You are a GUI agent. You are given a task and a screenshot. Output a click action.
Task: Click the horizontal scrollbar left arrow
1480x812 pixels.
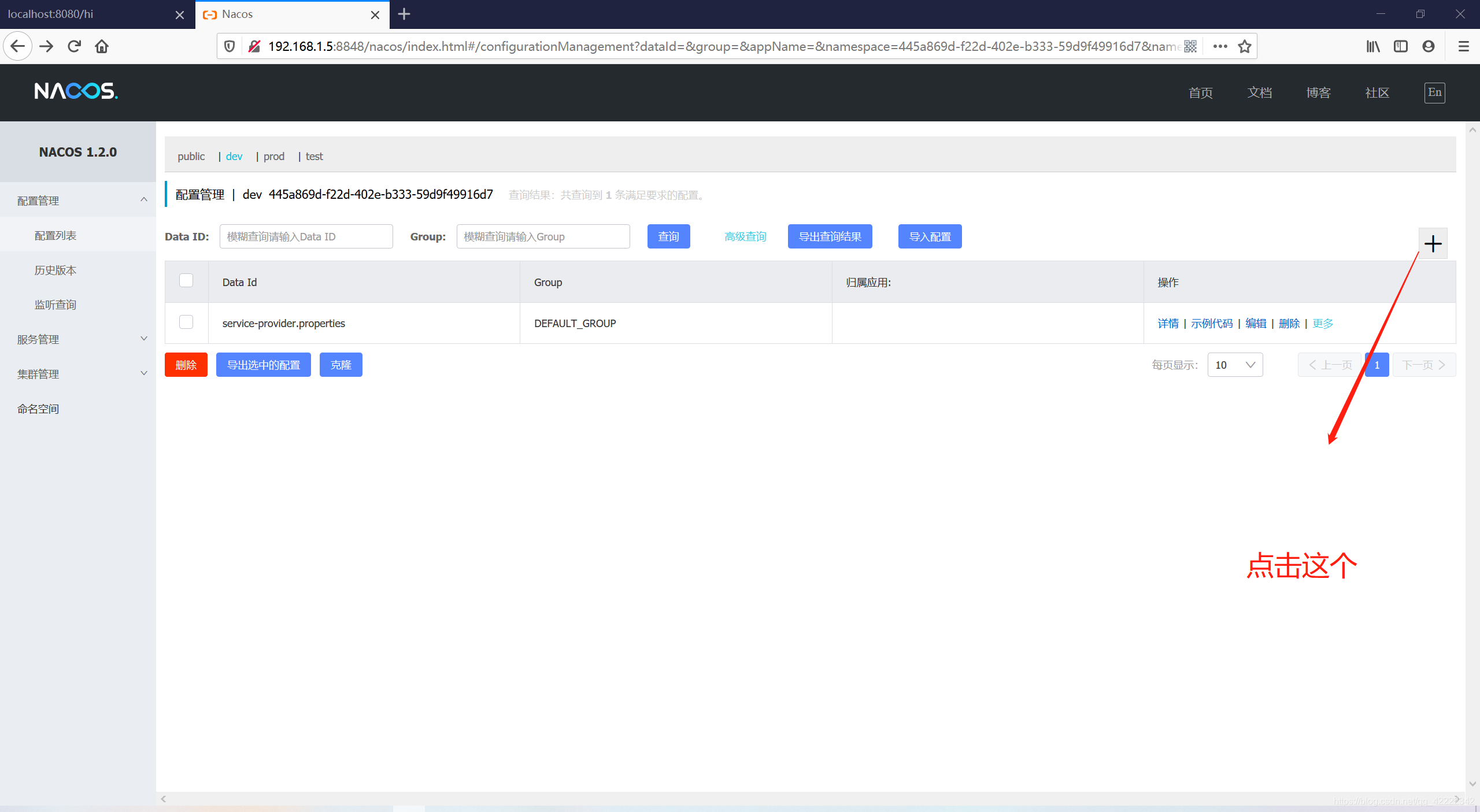click(164, 799)
